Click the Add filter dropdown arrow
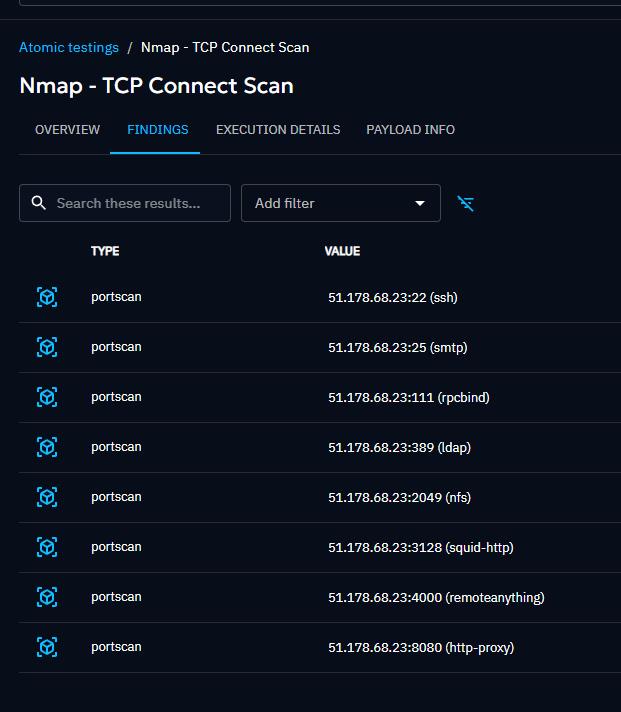621x712 pixels. pyautogui.click(x=420, y=203)
